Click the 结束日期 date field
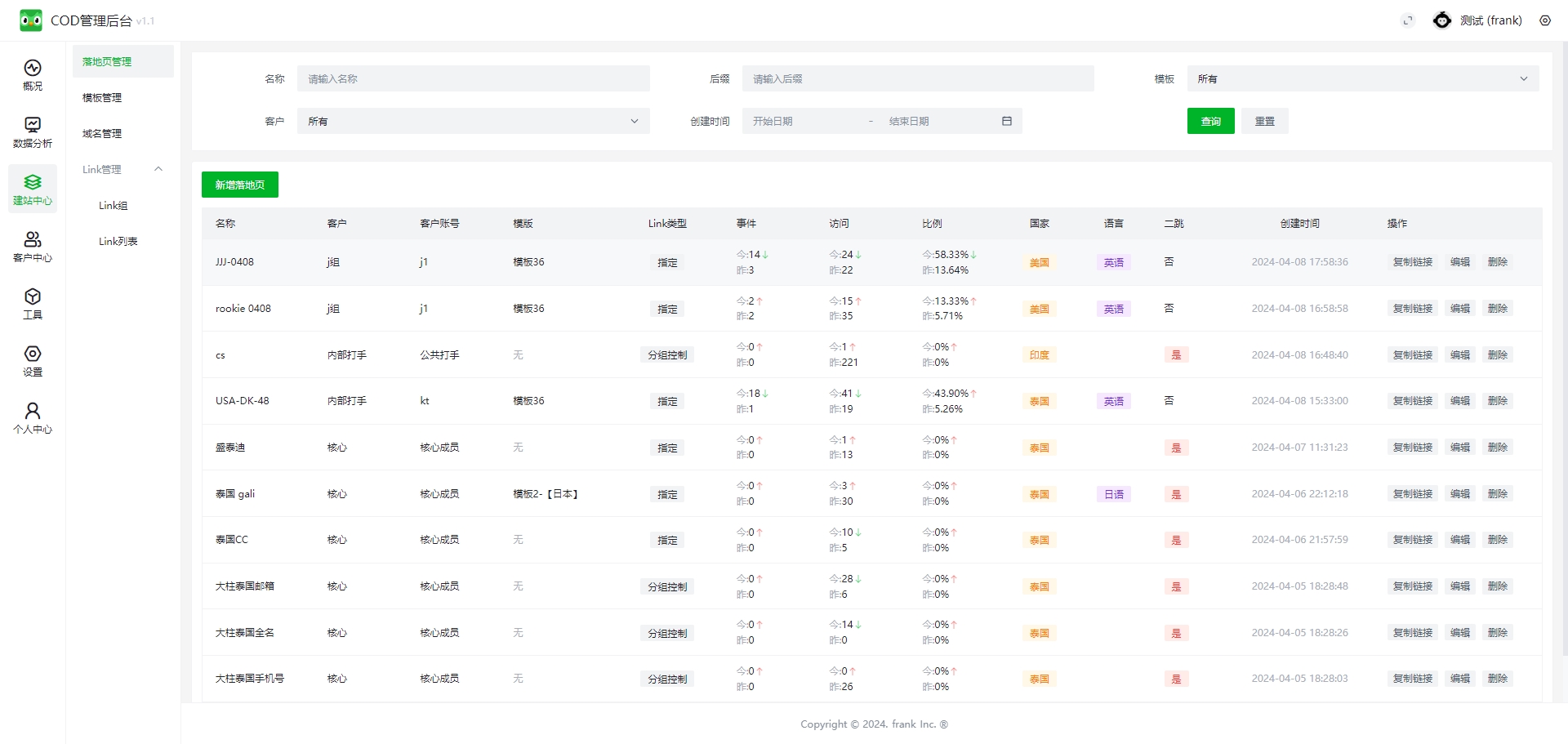 point(939,121)
